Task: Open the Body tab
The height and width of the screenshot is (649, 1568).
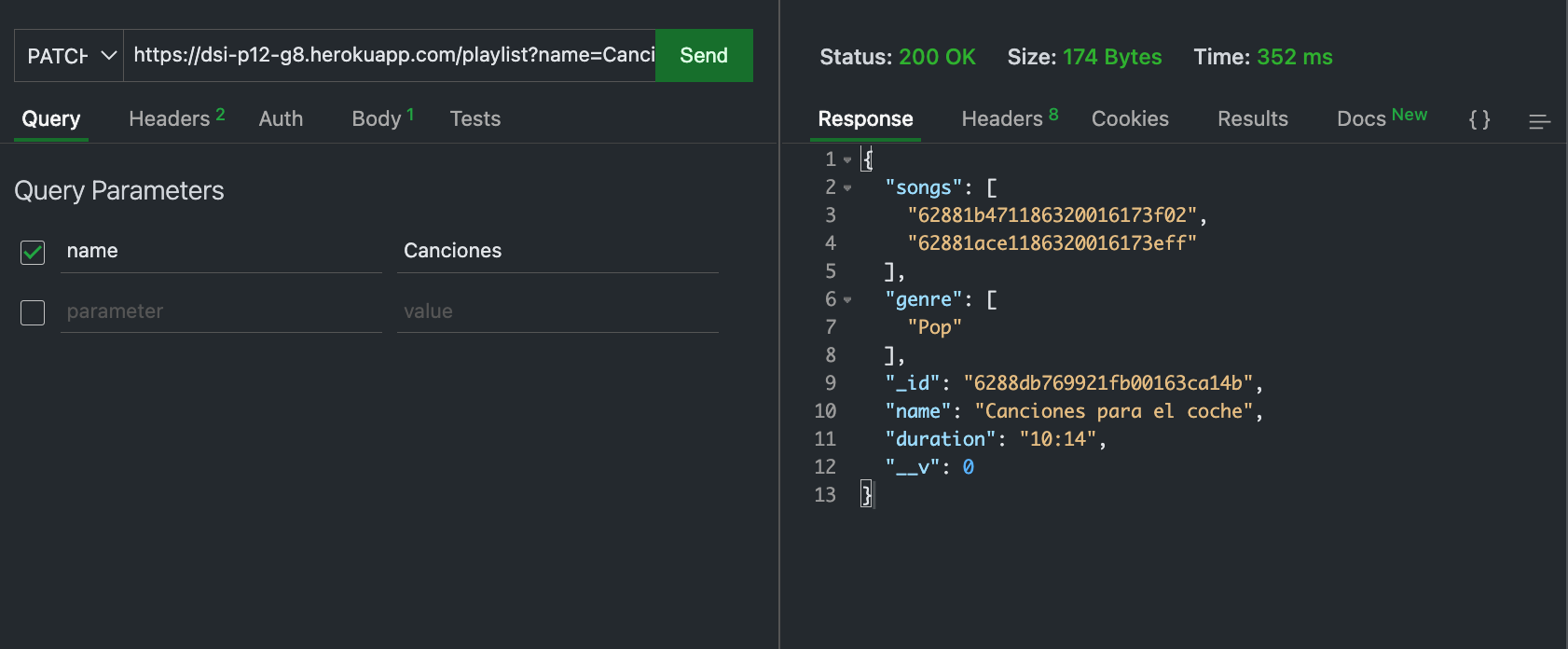Action: click(382, 118)
